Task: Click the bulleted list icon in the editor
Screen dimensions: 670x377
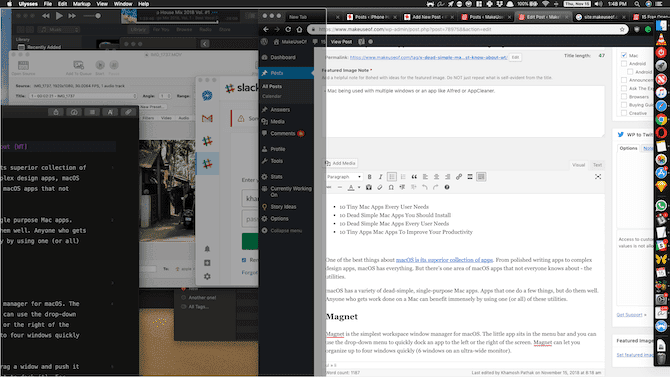Action: pyautogui.click(x=392, y=177)
